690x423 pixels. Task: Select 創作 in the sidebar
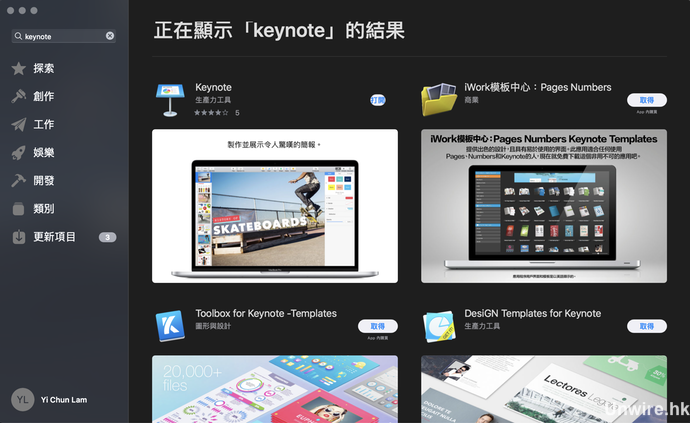coord(44,96)
